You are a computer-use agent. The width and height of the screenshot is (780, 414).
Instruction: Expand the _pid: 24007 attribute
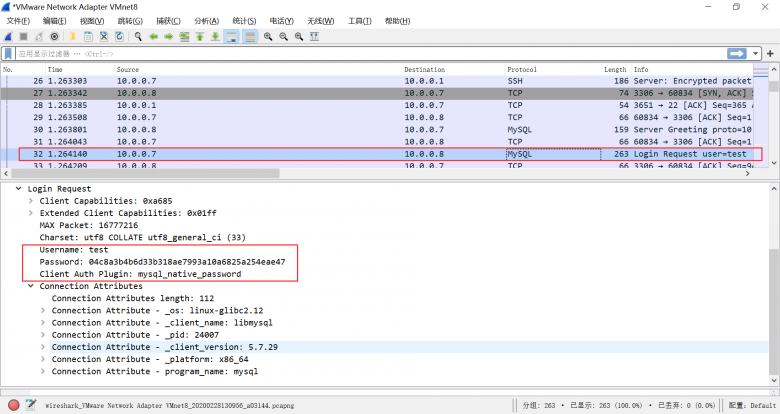point(43,335)
